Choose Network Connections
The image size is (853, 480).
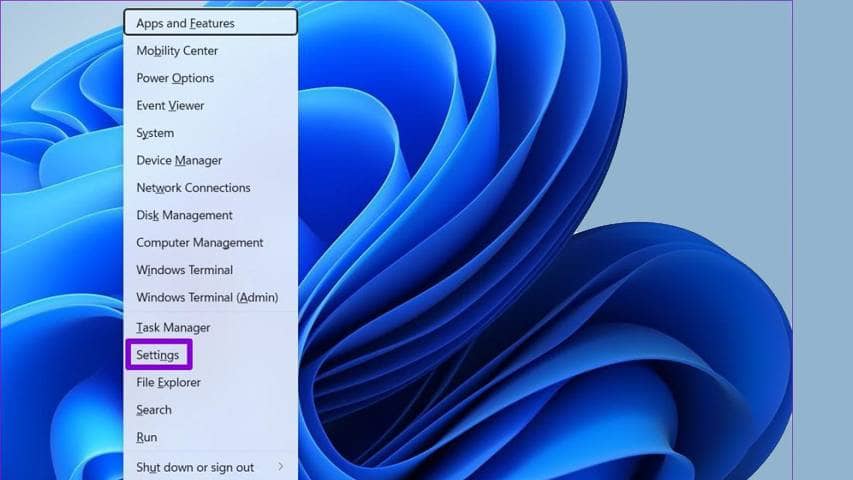pos(211,188)
